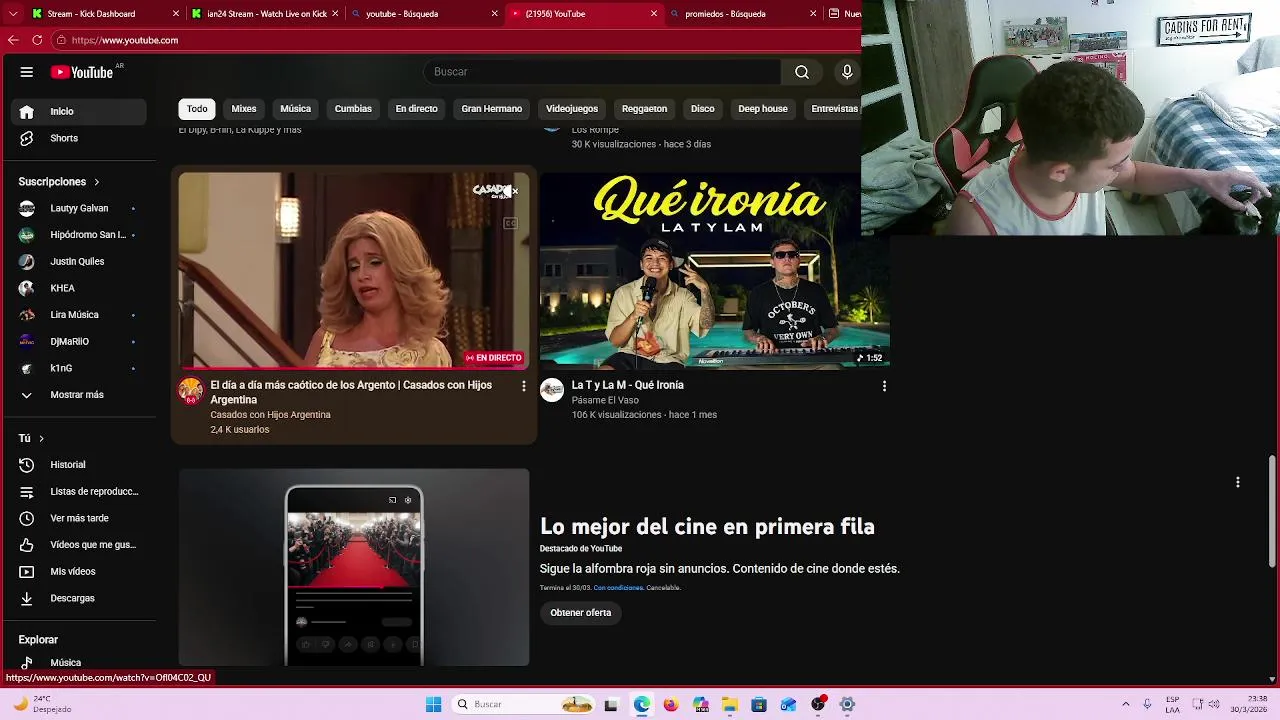
Task: Open Justin Quiles channel subscription
Action: tap(79, 261)
